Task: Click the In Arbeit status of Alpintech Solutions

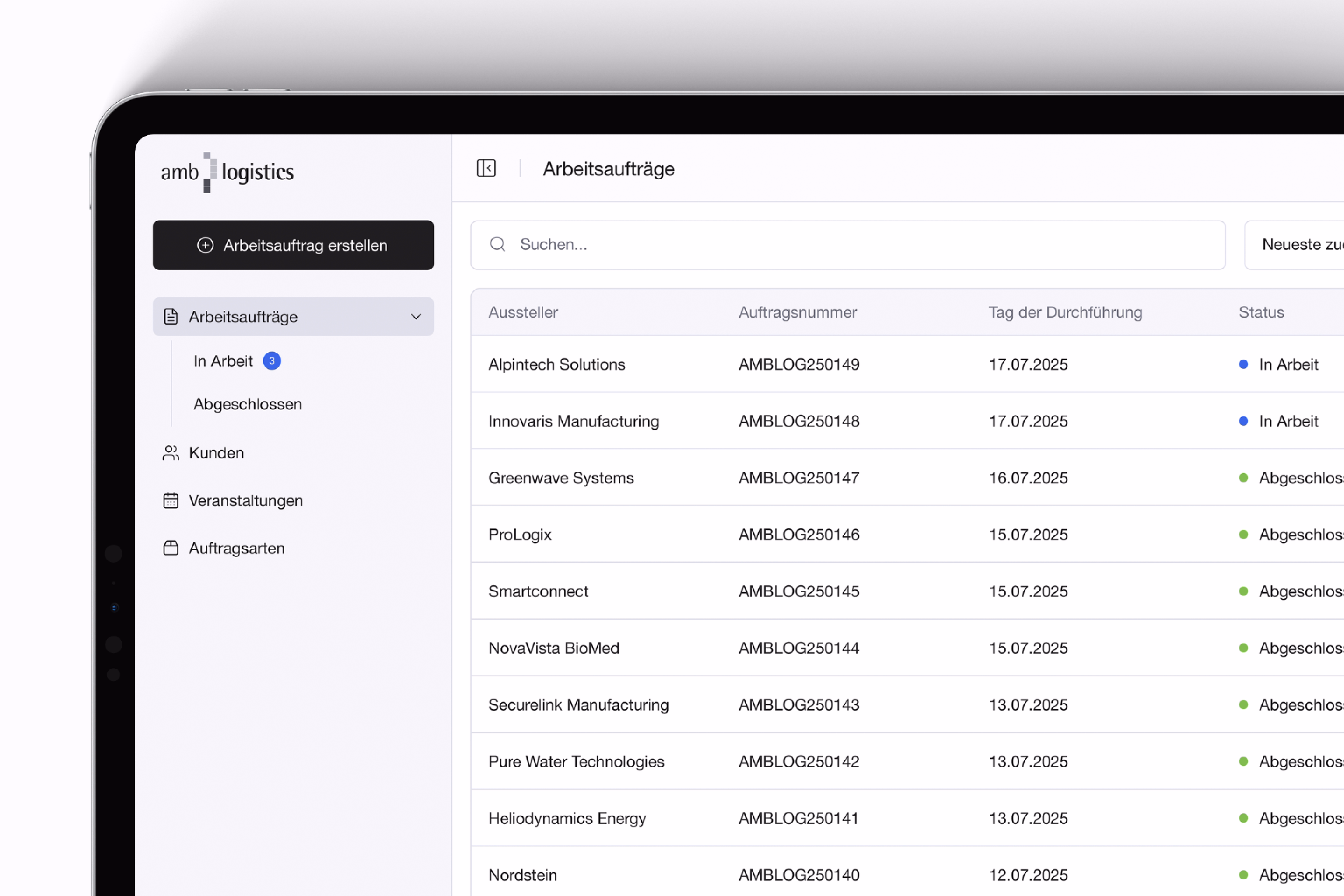Action: click(x=1279, y=364)
